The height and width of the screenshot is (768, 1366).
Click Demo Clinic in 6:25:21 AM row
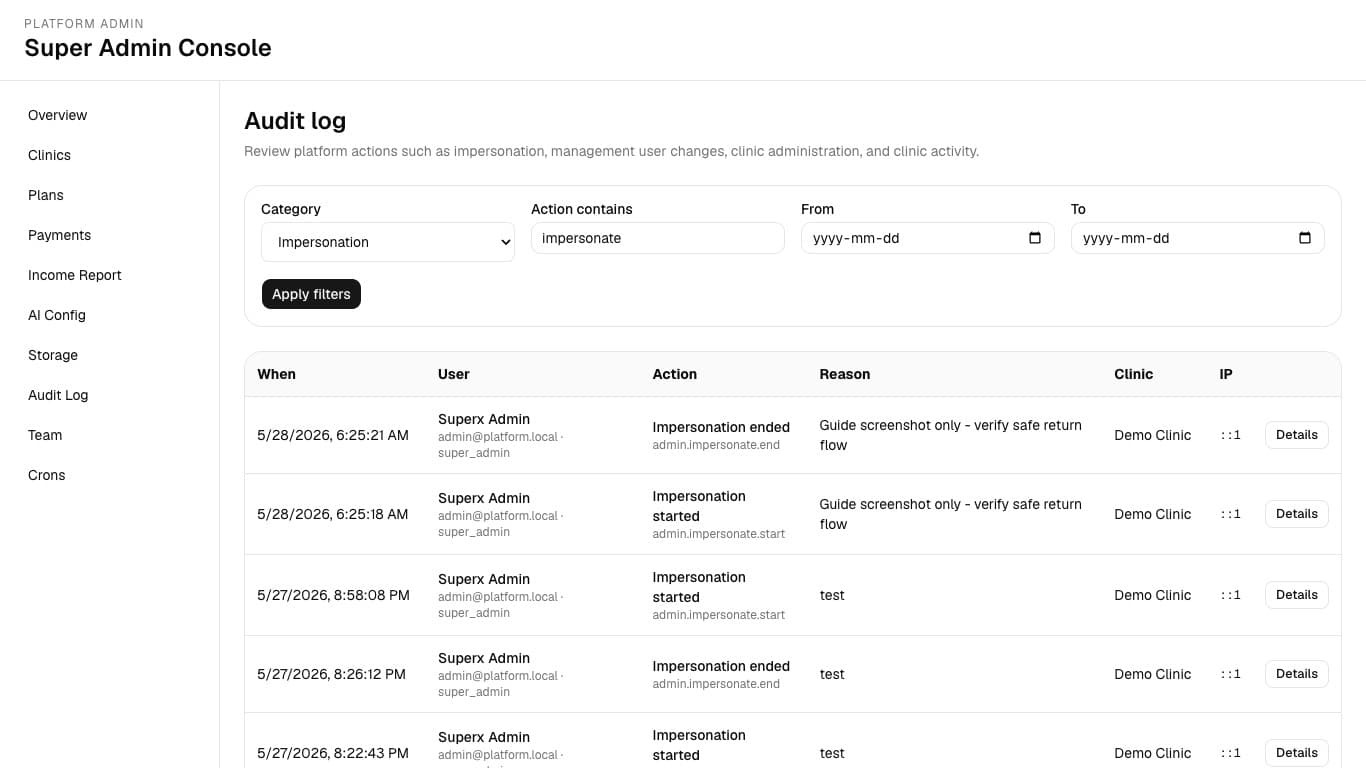tap(1153, 435)
